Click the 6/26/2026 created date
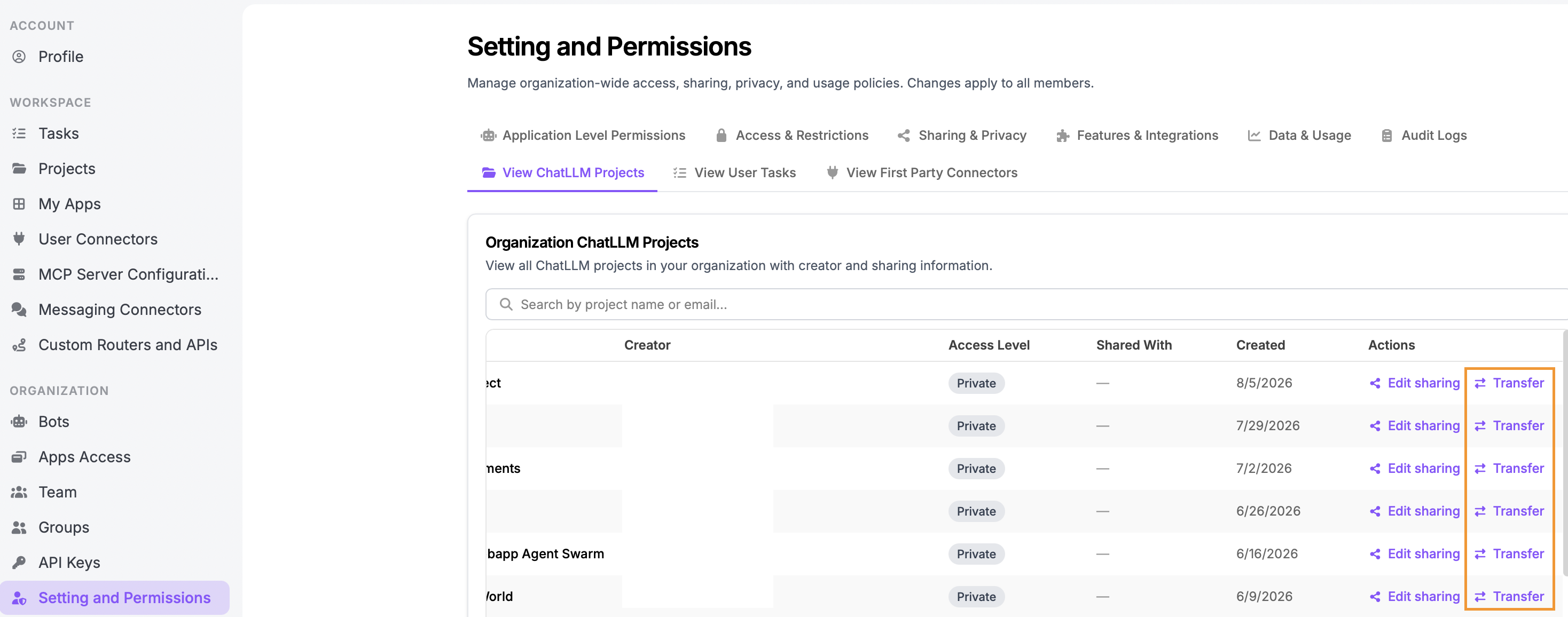The image size is (1568, 617). pos(1268,511)
